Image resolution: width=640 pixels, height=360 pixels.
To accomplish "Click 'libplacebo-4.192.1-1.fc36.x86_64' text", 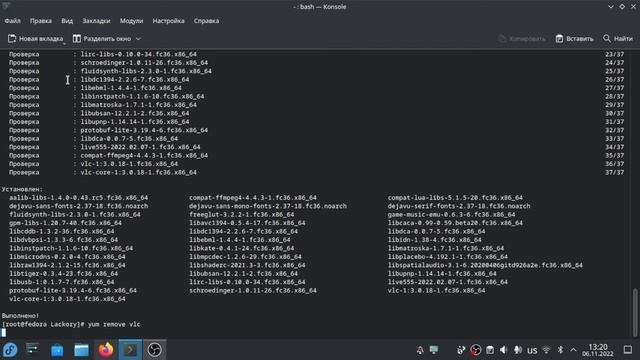I will point(447,257).
